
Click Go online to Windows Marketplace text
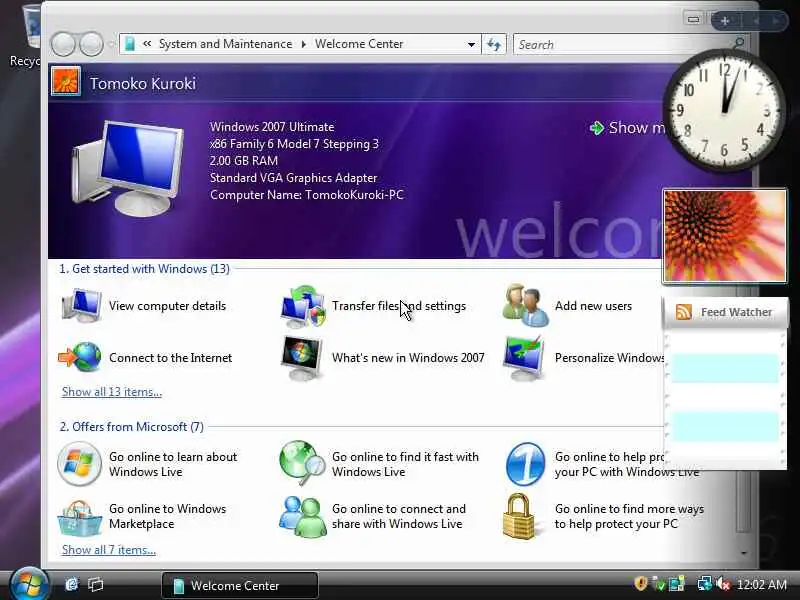tap(167, 516)
